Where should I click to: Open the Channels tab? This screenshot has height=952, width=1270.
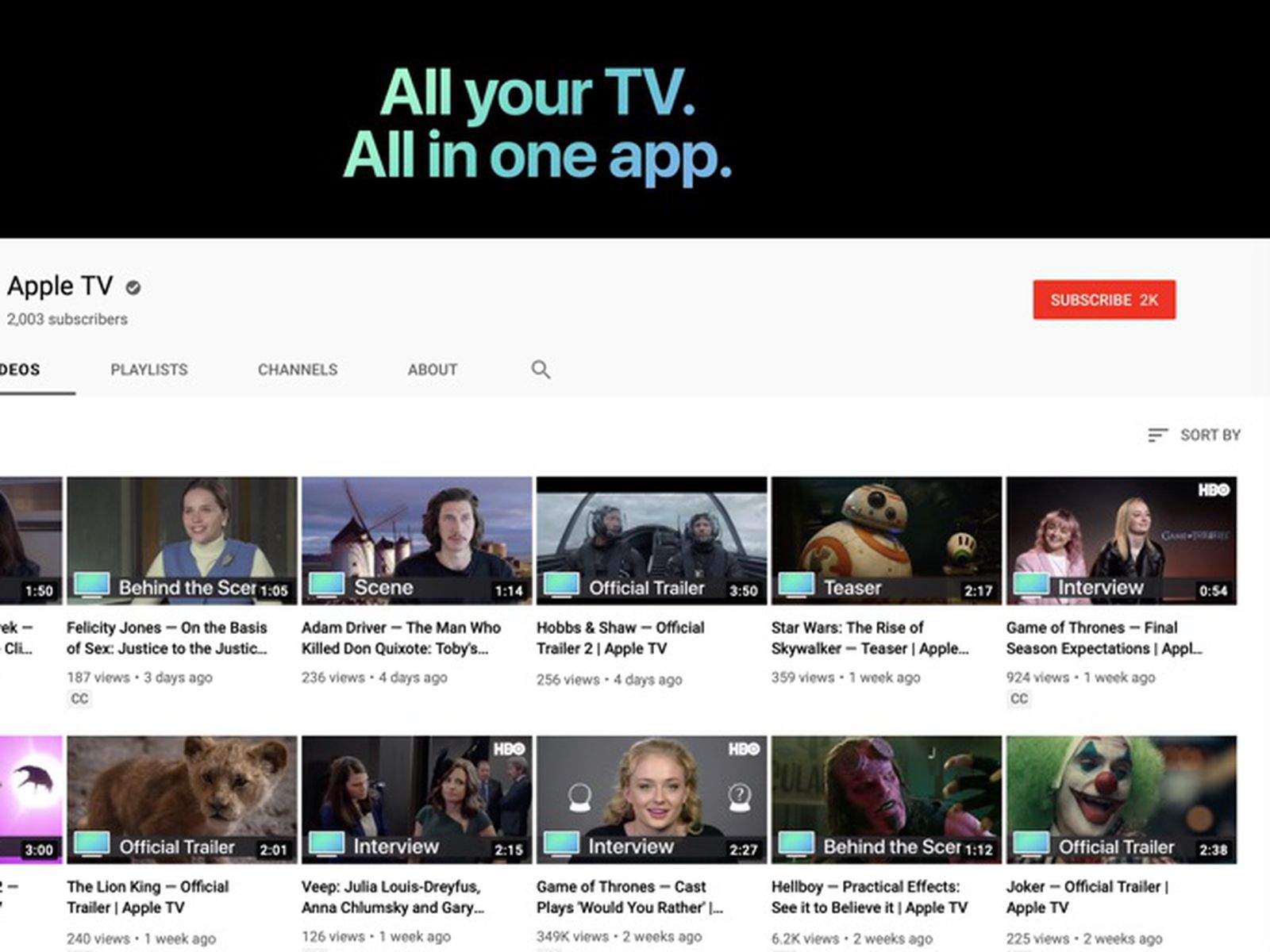pos(298,370)
